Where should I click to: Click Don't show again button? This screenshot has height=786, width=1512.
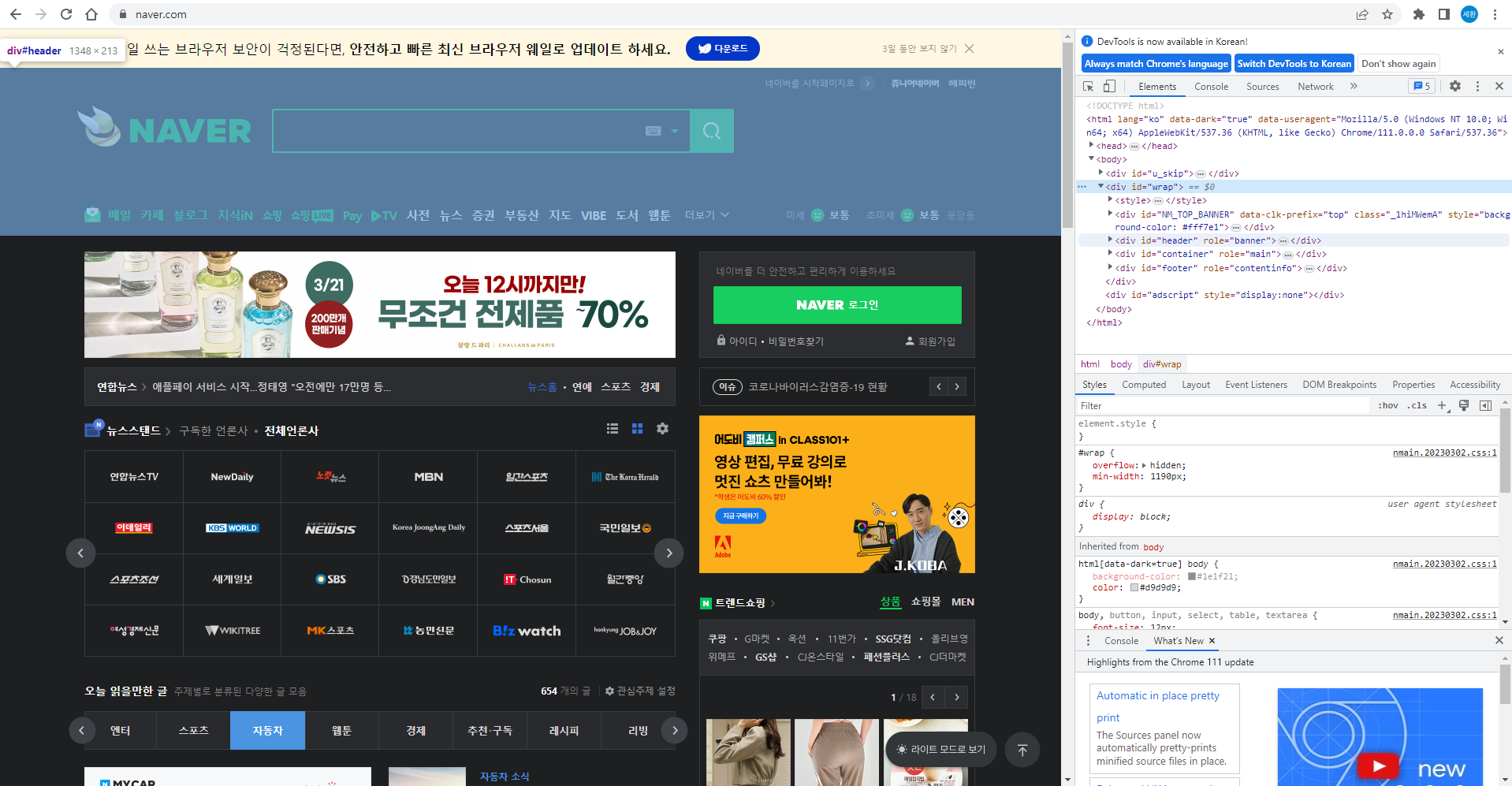click(1398, 64)
